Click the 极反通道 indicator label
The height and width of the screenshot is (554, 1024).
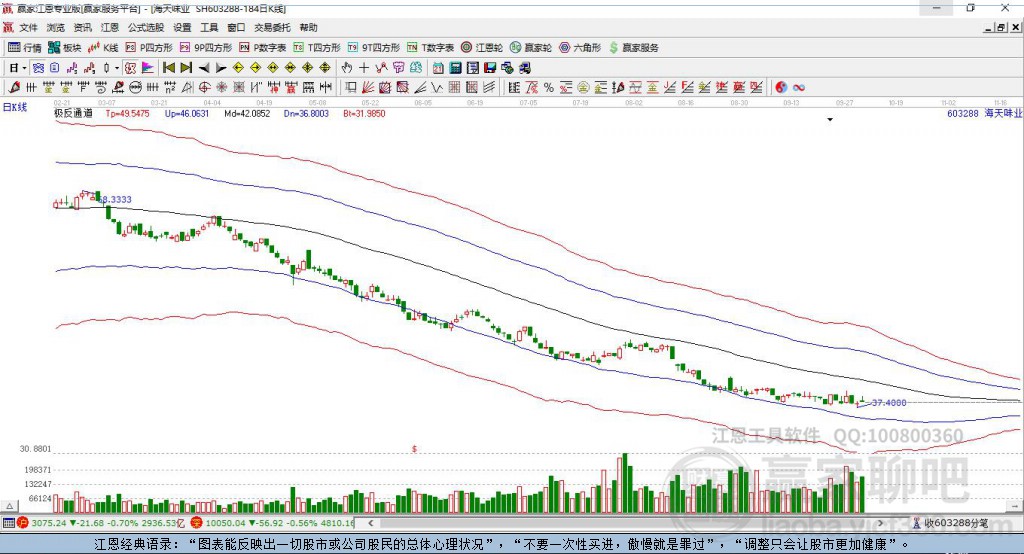click(x=73, y=114)
